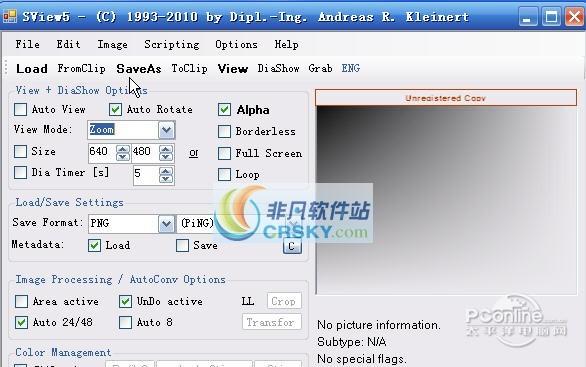
Task: Click FromClip toolbar item
Action: pyautogui.click(x=81, y=68)
